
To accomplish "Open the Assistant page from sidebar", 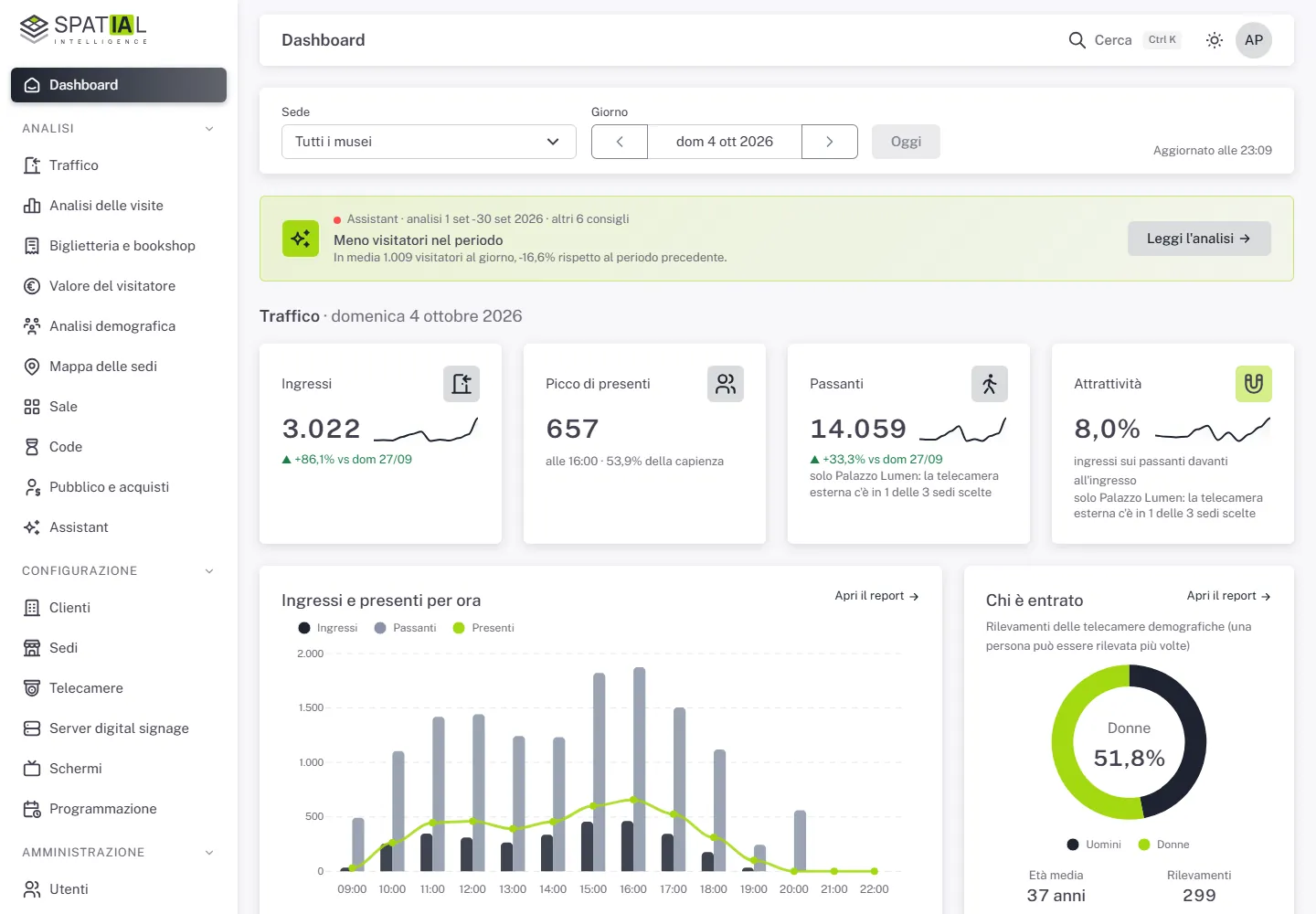I will pyautogui.click(x=119, y=527).
